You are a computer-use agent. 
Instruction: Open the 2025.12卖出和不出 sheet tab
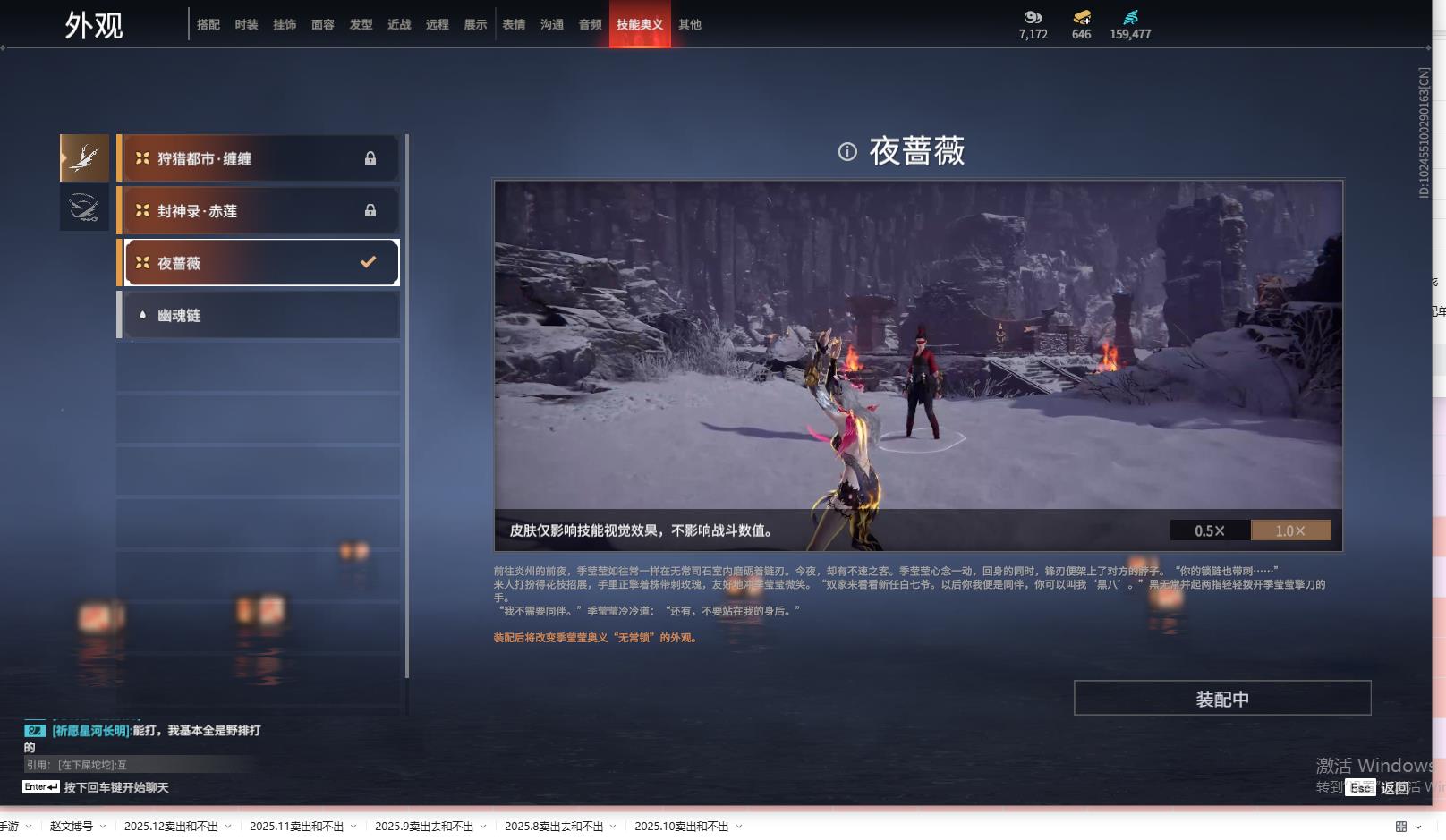tap(171, 827)
